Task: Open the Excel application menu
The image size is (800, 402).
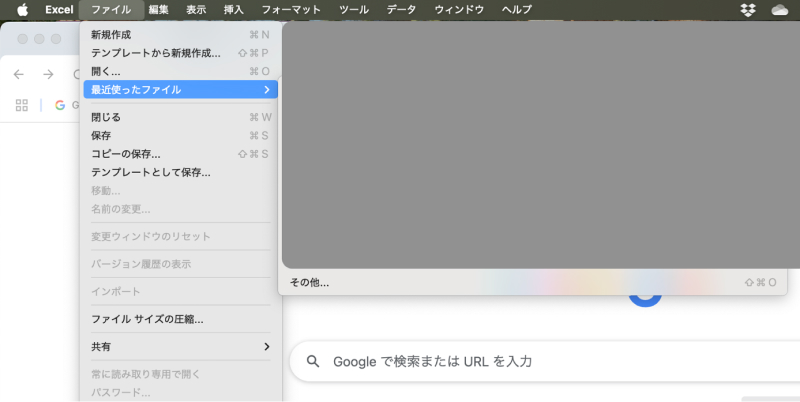Action: [59, 9]
